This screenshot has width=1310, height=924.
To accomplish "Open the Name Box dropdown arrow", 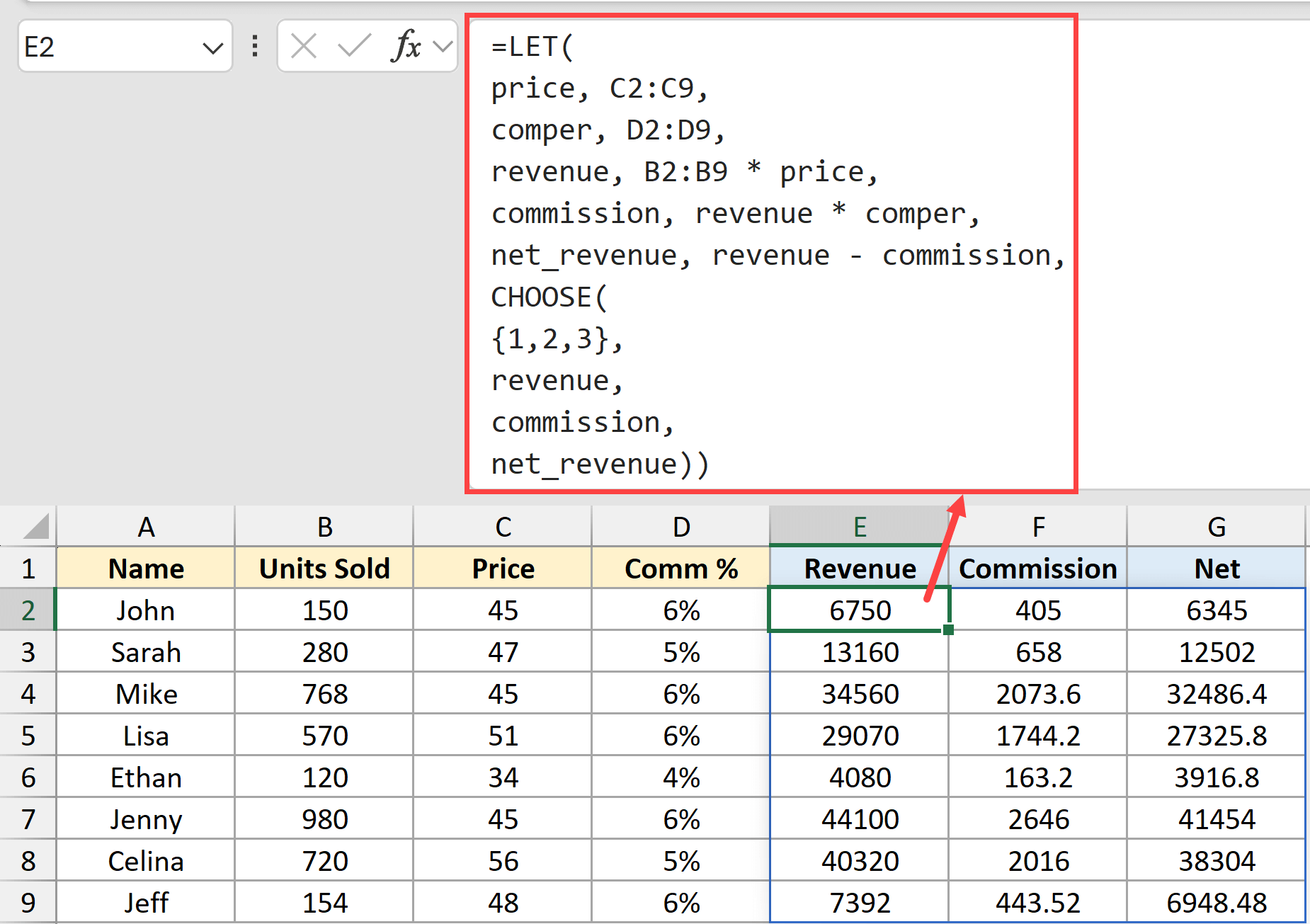I will point(212,48).
